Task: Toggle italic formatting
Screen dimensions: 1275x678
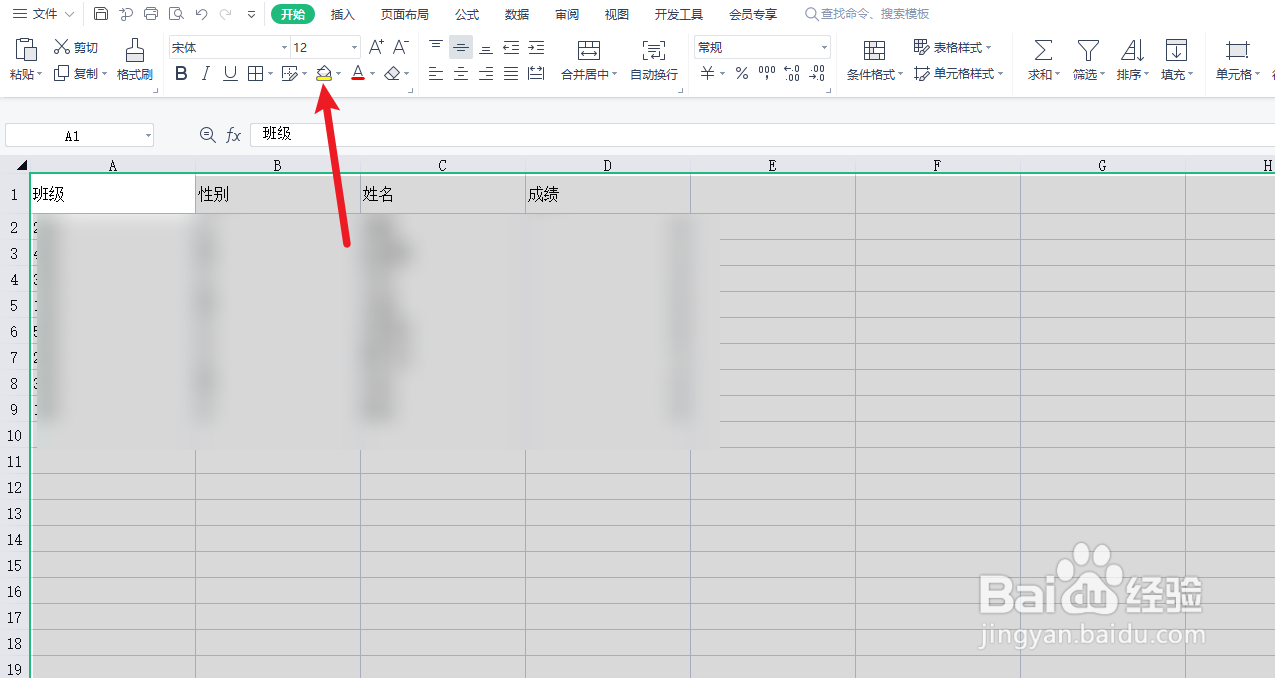Action: pyautogui.click(x=205, y=73)
